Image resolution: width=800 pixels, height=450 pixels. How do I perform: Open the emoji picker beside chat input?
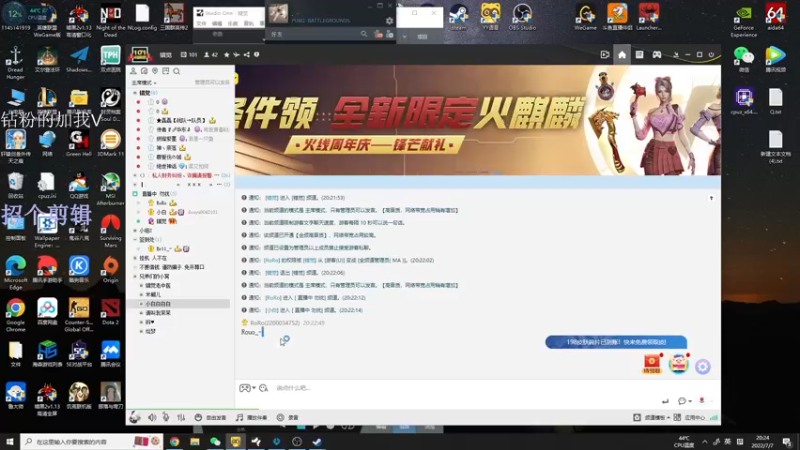point(263,388)
